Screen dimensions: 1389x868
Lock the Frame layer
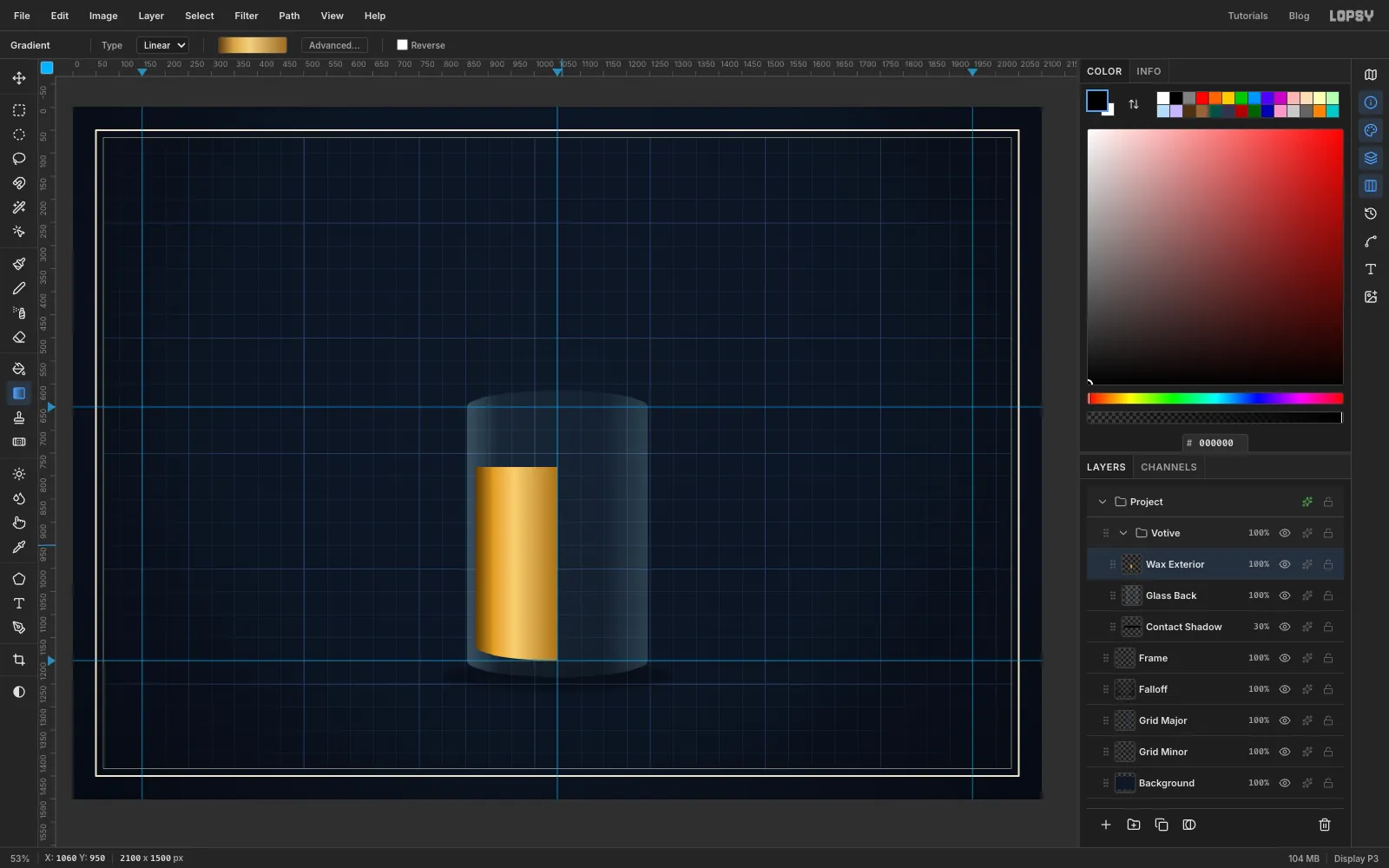coord(1328,658)
